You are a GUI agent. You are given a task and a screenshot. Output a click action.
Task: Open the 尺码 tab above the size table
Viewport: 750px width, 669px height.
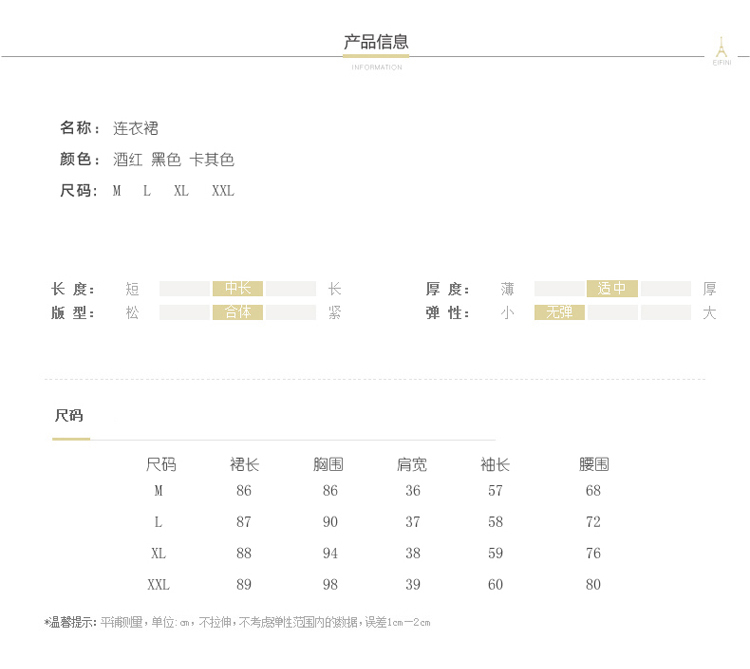69,417
